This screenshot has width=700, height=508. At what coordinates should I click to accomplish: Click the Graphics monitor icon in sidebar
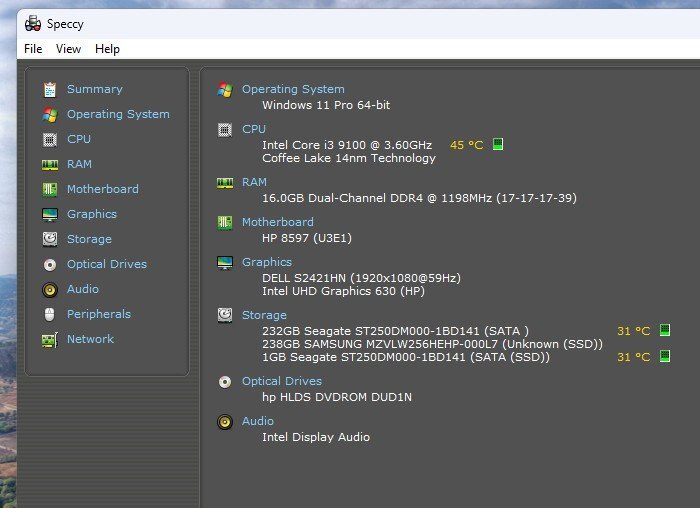[x=50, y=215]
